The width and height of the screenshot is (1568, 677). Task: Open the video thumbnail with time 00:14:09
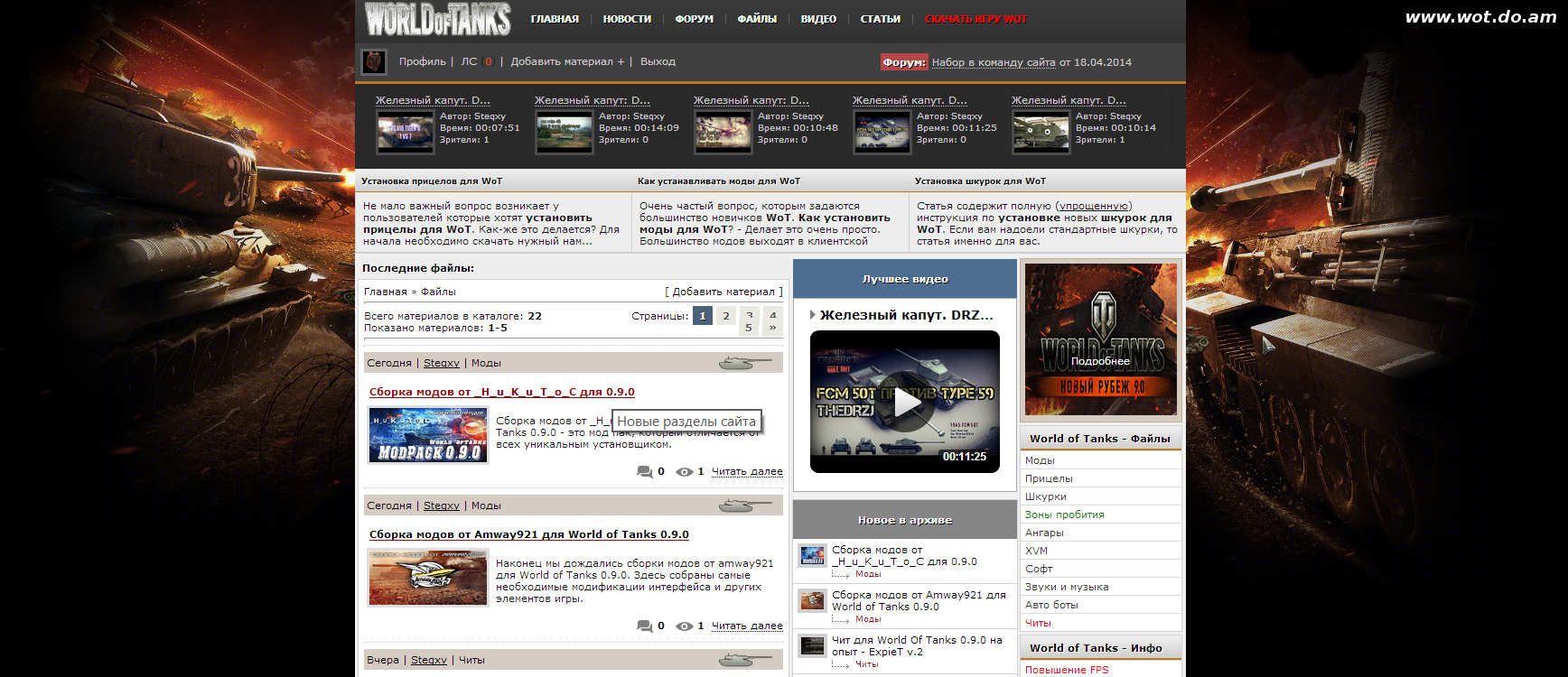click(x=565, y=133)
